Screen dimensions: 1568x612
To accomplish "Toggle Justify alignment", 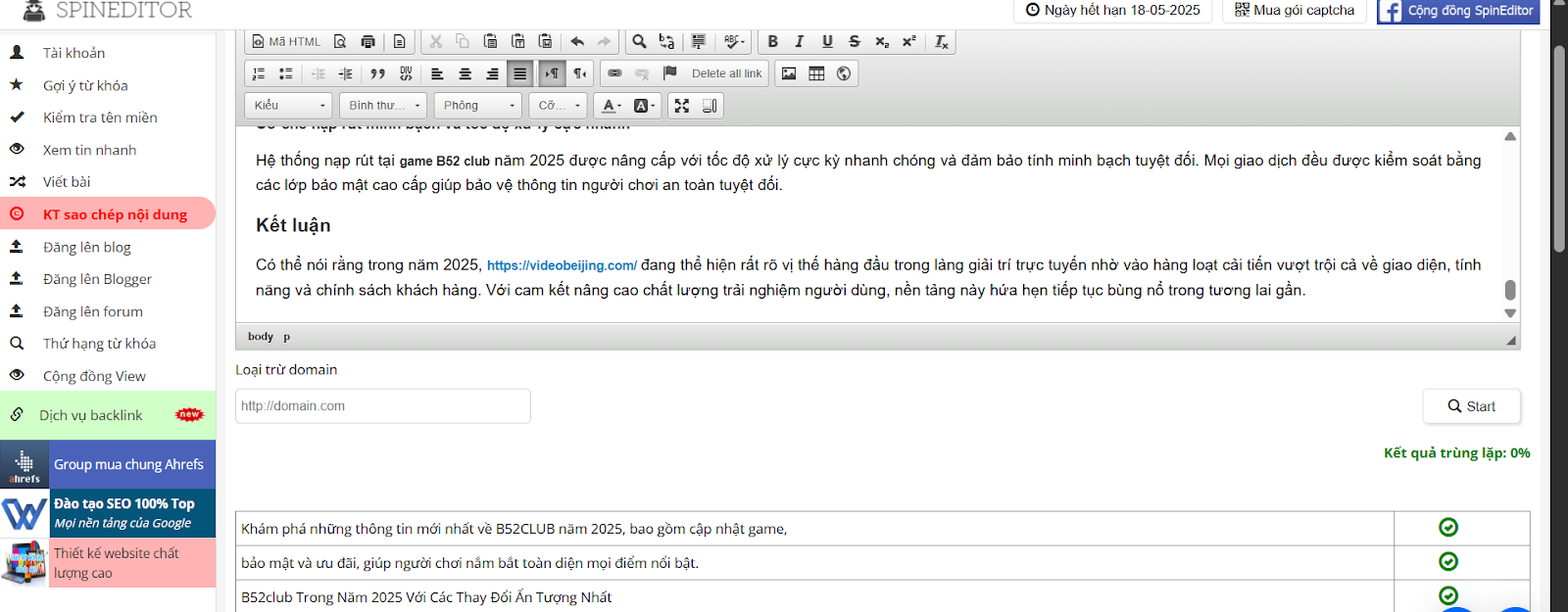I will (520, 73).
